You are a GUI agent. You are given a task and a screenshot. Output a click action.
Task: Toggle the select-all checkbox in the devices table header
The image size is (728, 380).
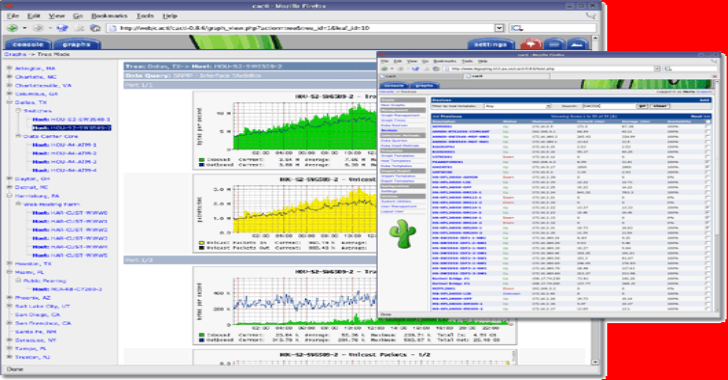pos(707,121)
